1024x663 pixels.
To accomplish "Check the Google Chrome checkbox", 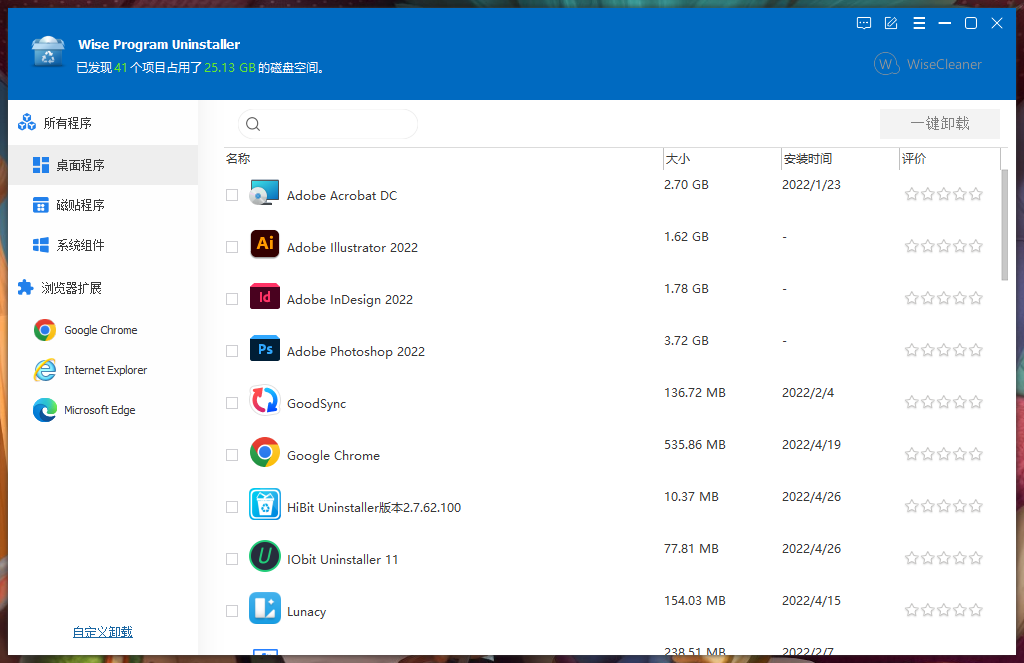I will tap(232, 455).
